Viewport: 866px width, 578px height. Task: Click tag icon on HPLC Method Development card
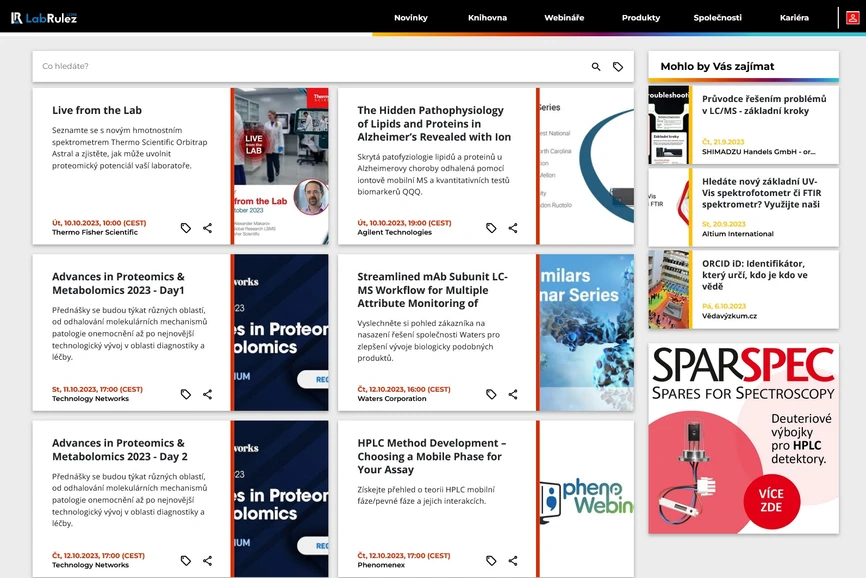pos(491,561)
